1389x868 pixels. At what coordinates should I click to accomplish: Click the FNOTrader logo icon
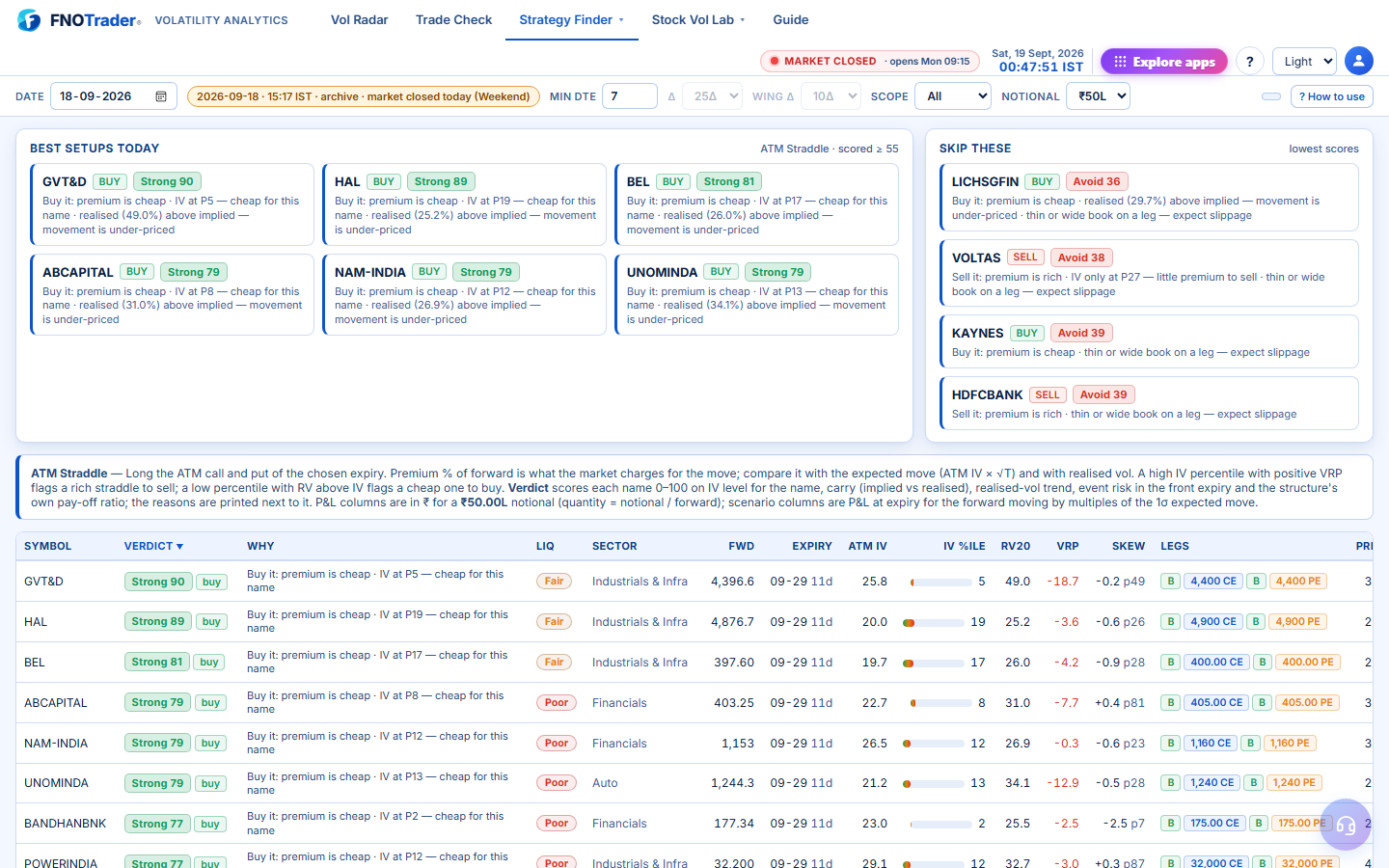click(x=29, y=20)
